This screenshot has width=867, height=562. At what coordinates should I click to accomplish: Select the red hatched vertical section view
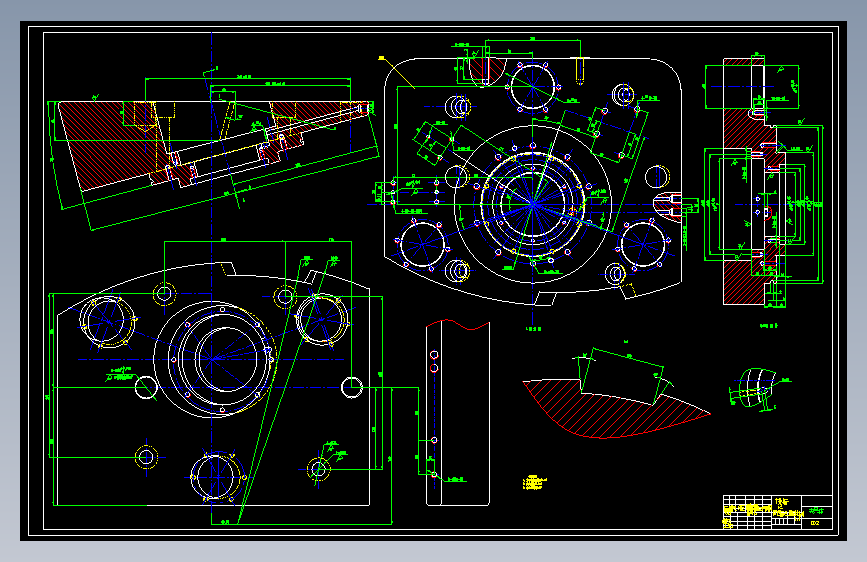(763, 180)
